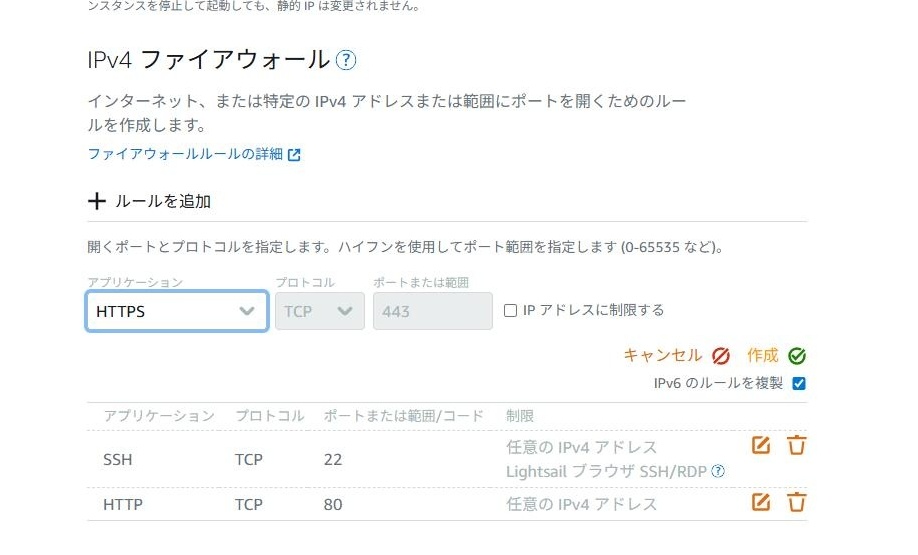This screenshot has height=555, width=918.
Task: Click the port field showing 443
Action: (432, 311)
